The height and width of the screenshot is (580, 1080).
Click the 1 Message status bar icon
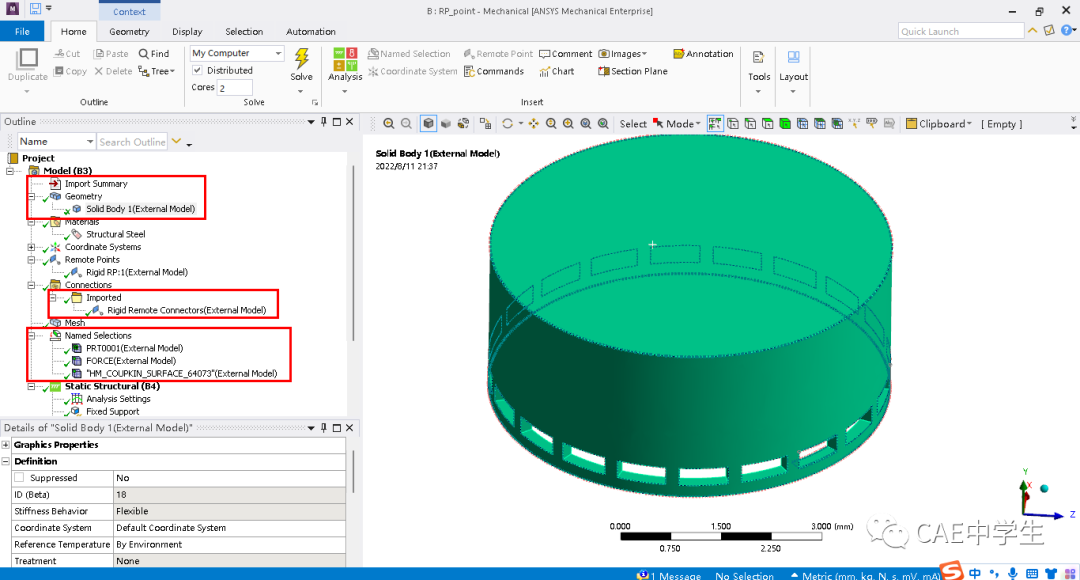[643, 575]
